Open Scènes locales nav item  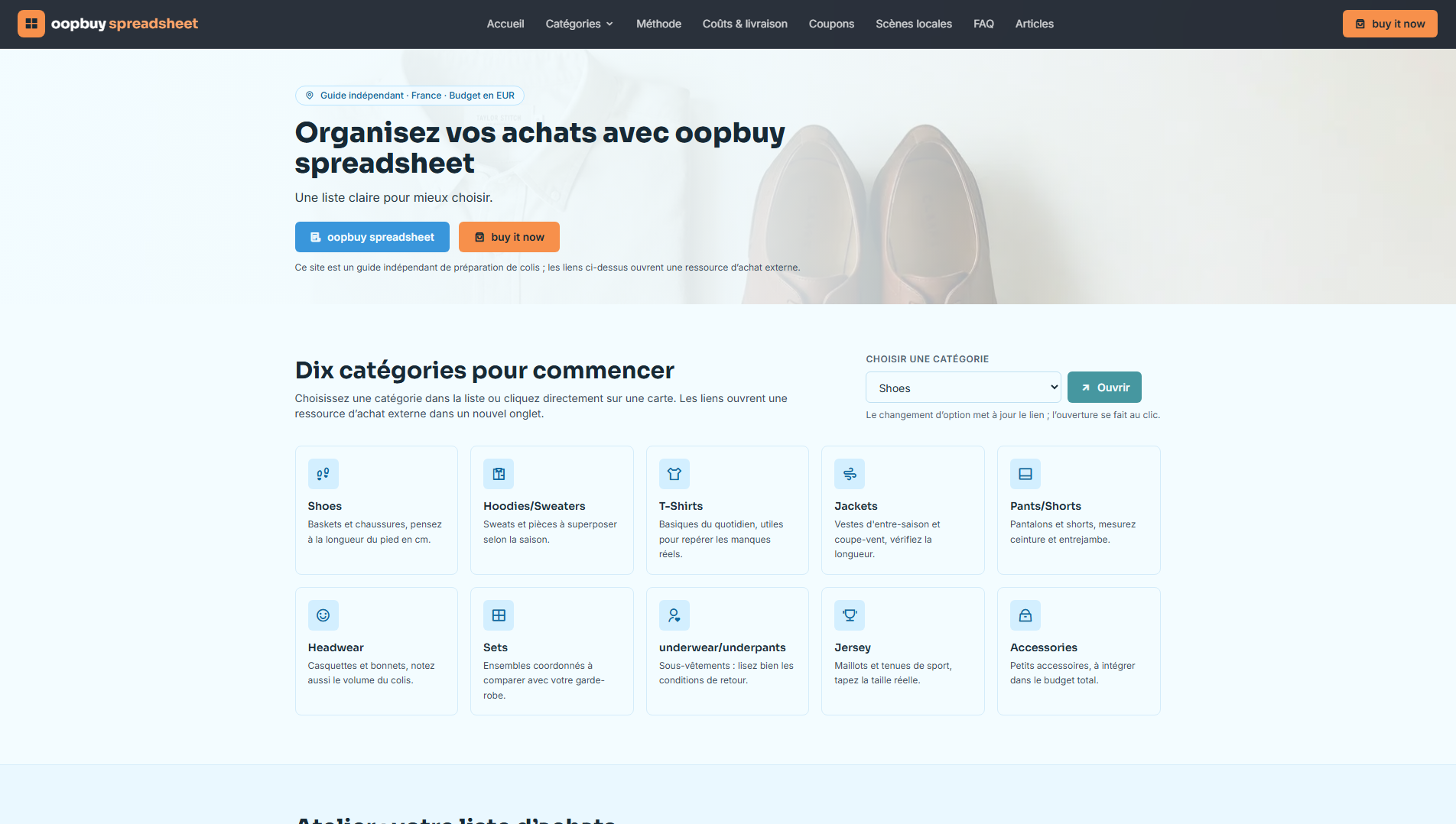(914, 24)
